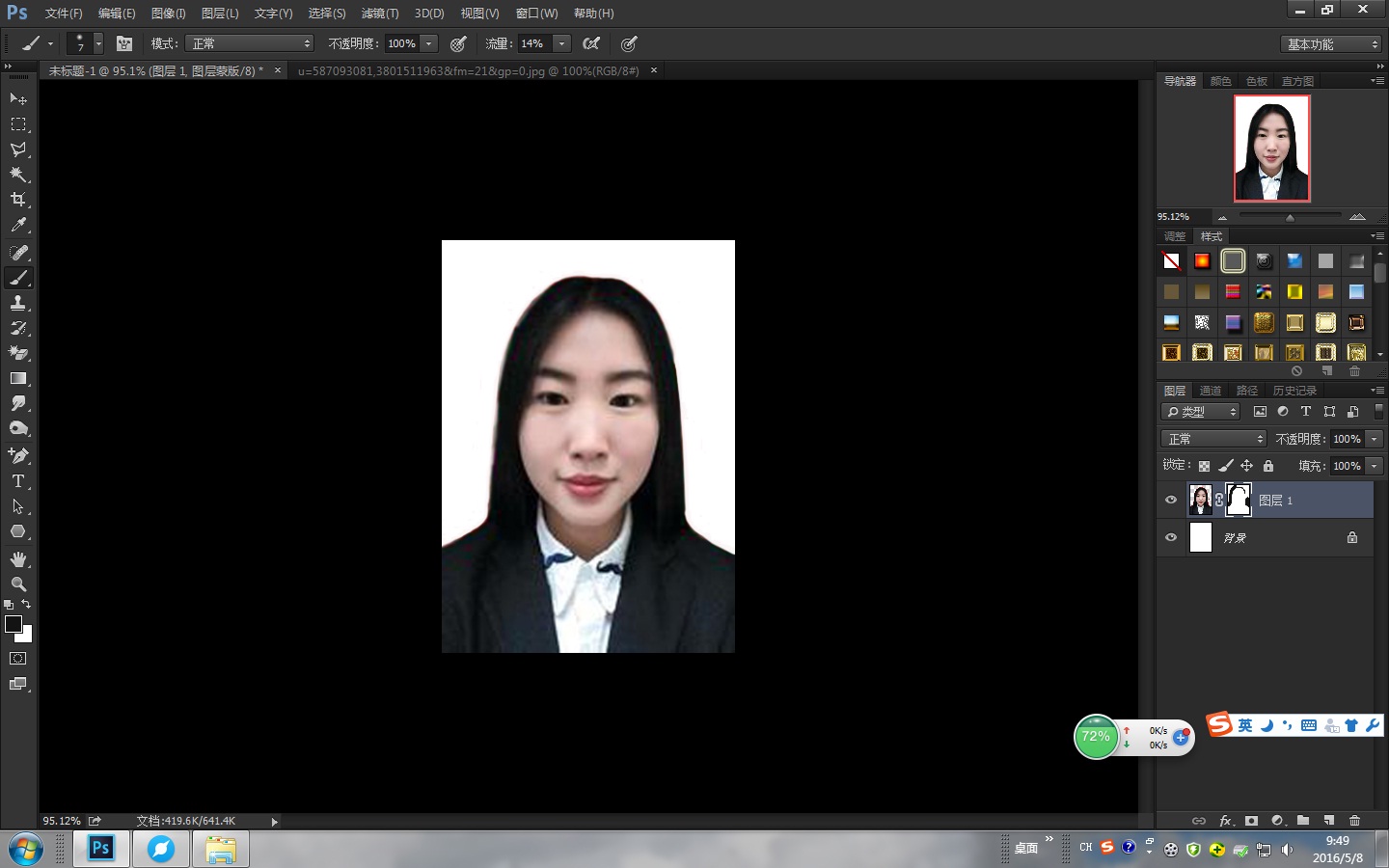The width and height of the screenshot is (1389, 868).
Task: Open the brush preset picker arrow
Action: point(97,43)
